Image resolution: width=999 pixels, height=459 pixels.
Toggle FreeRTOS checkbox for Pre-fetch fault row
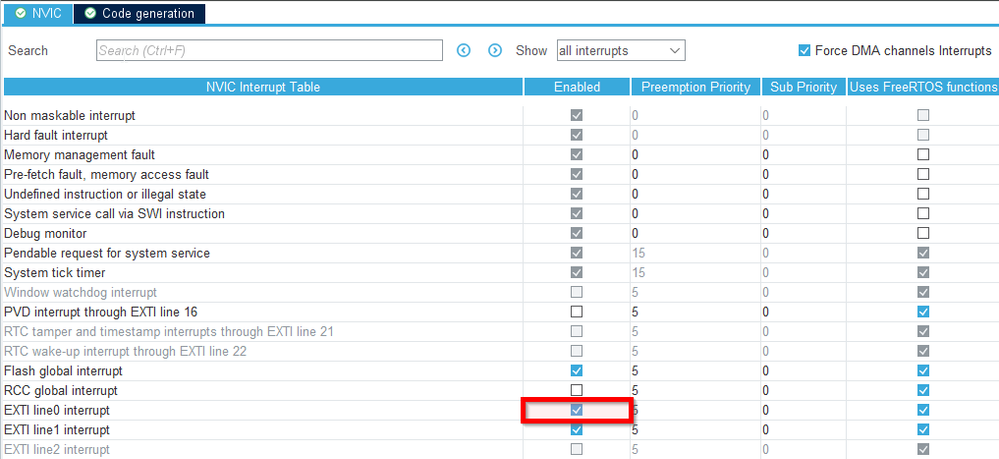click(923, 175)
